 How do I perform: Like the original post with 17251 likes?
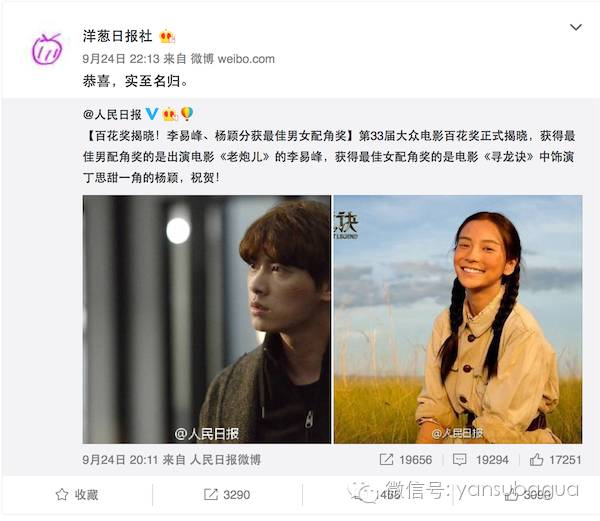click(556, 459)
